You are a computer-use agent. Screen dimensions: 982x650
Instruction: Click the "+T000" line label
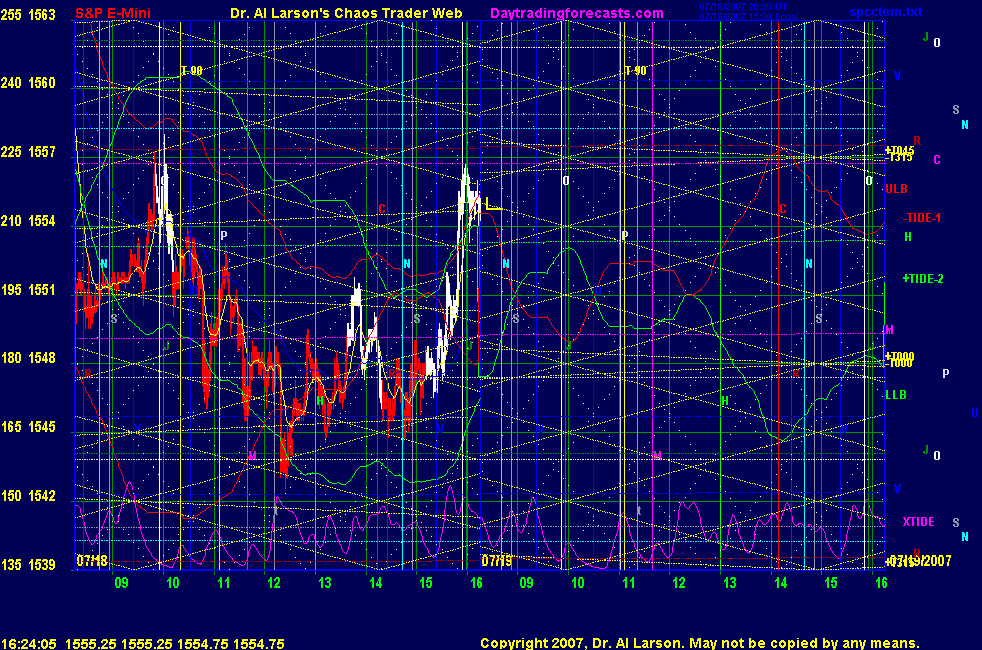(899, 356)
